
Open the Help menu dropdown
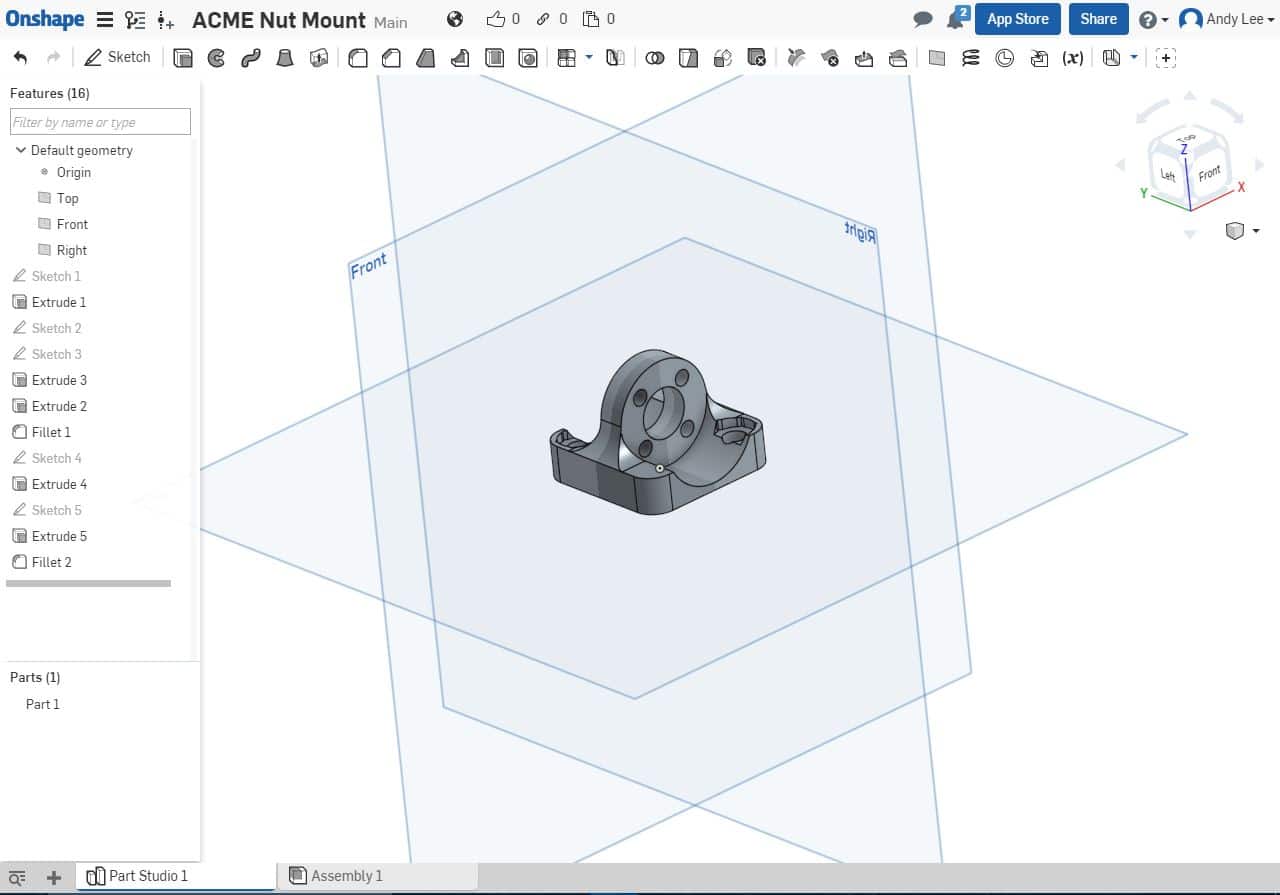(1154, 20)
